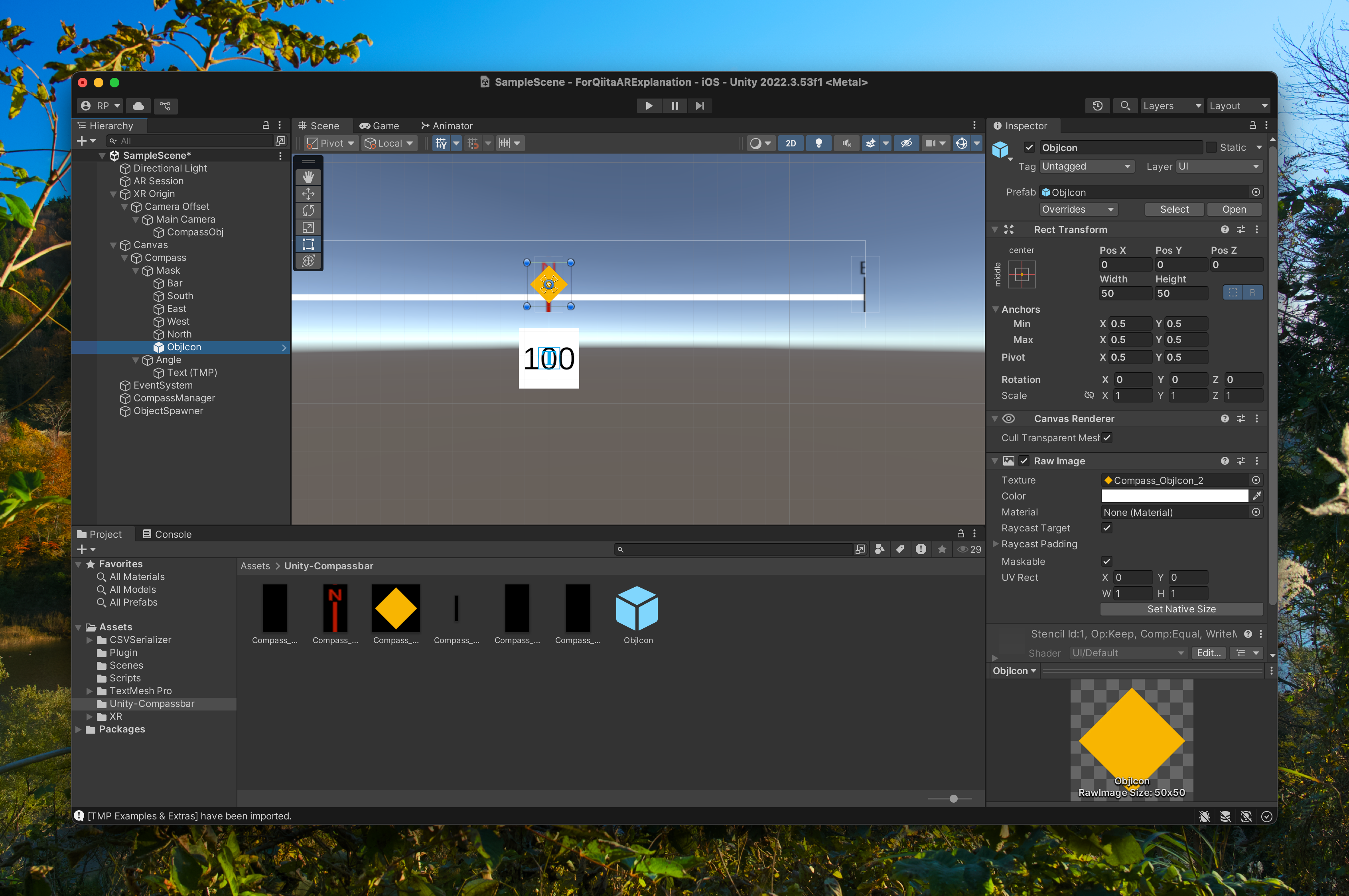Enable the Static checkbox
This screenshot has width=1349, height=896.
1211,148
